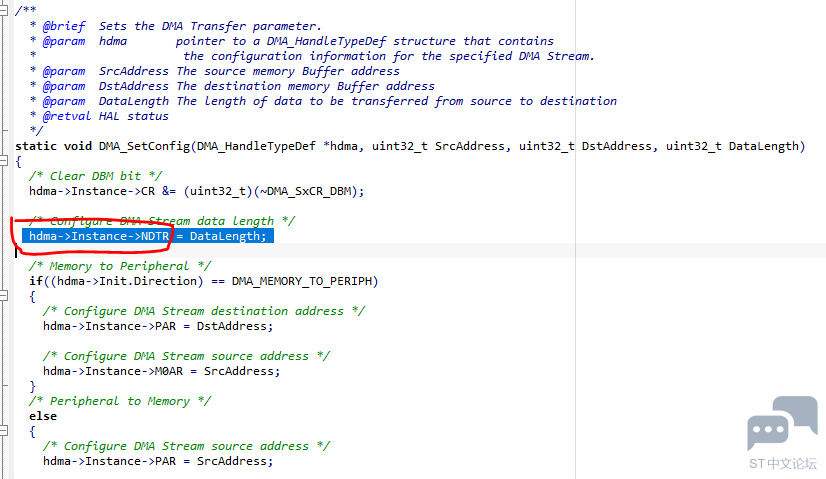Screen dimensions: 826x479
Task: Click the '@param hdma' comment line
Action: (x=292, y=41)
